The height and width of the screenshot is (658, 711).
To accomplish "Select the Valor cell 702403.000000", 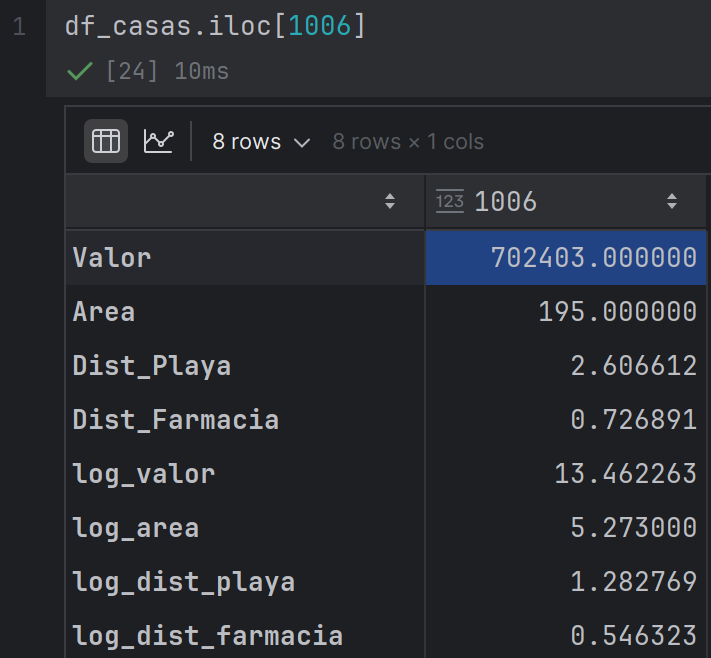I will point(565,258).
